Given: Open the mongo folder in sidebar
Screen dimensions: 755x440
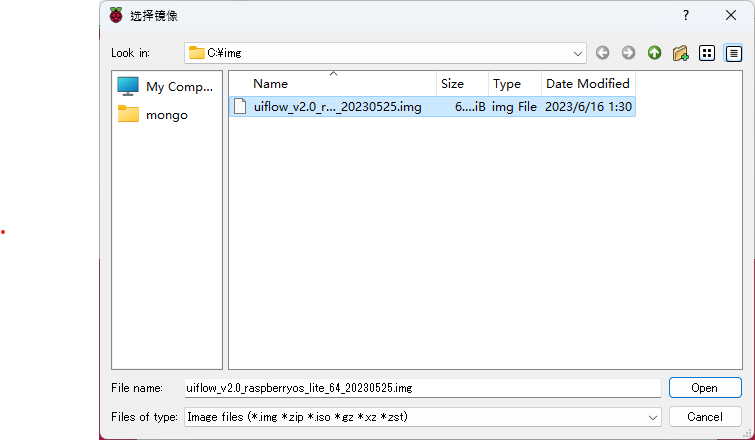Looking at the screenshot, I should (x=153, y=115).
